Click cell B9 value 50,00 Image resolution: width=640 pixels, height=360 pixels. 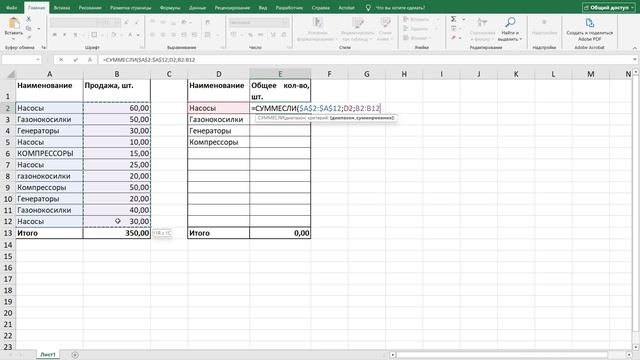(x=117, y=187)
